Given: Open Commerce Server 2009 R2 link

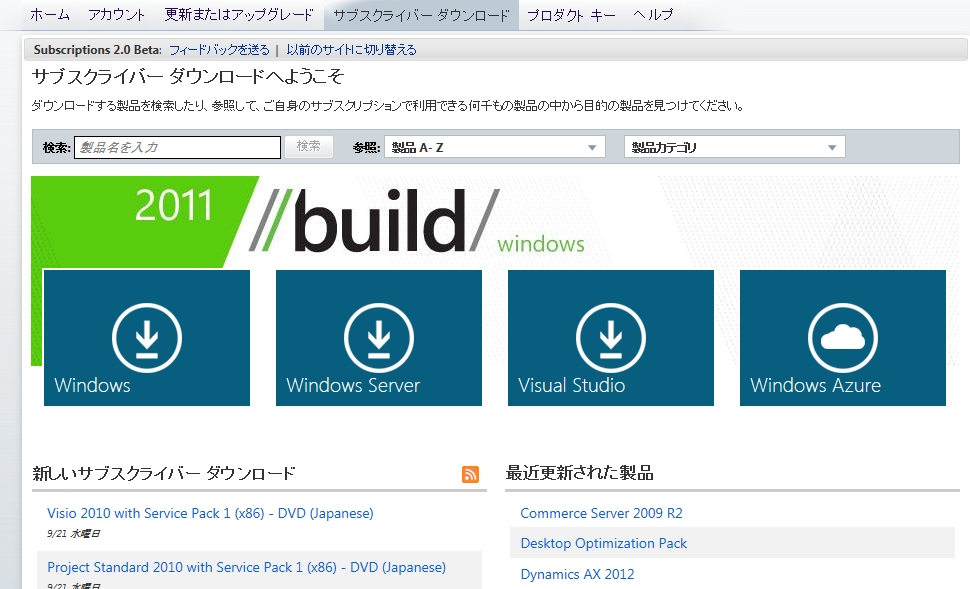Looking at the screenshot, I should pos(601,513).
